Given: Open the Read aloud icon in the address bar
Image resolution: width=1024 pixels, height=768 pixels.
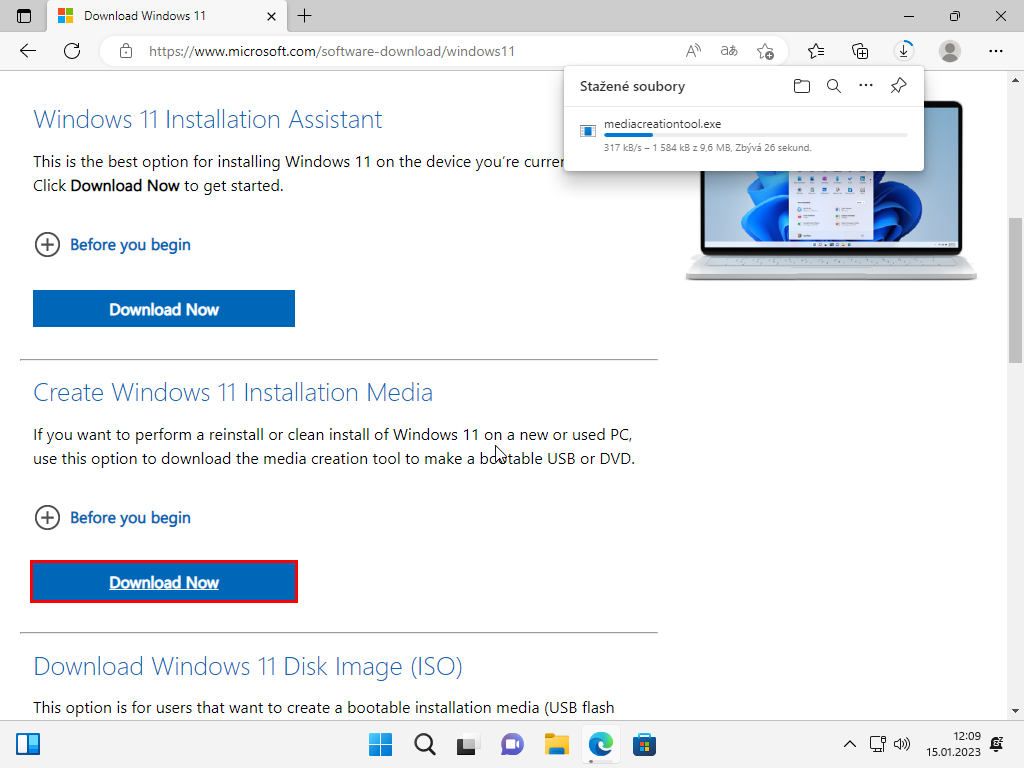Looking at the screenshot, I should [x=693, y=51].
